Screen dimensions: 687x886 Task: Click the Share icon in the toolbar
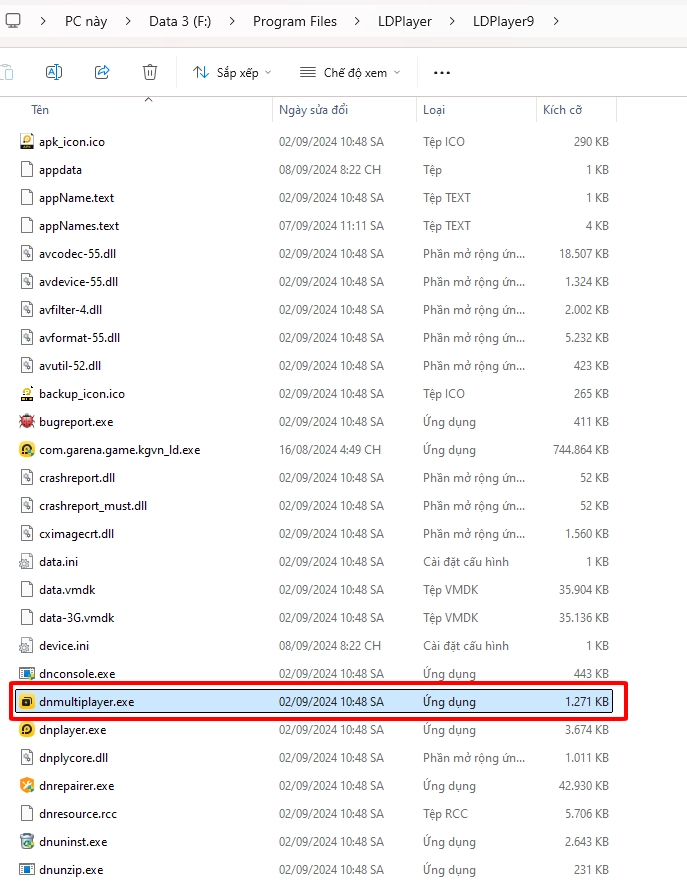point(102,72)
